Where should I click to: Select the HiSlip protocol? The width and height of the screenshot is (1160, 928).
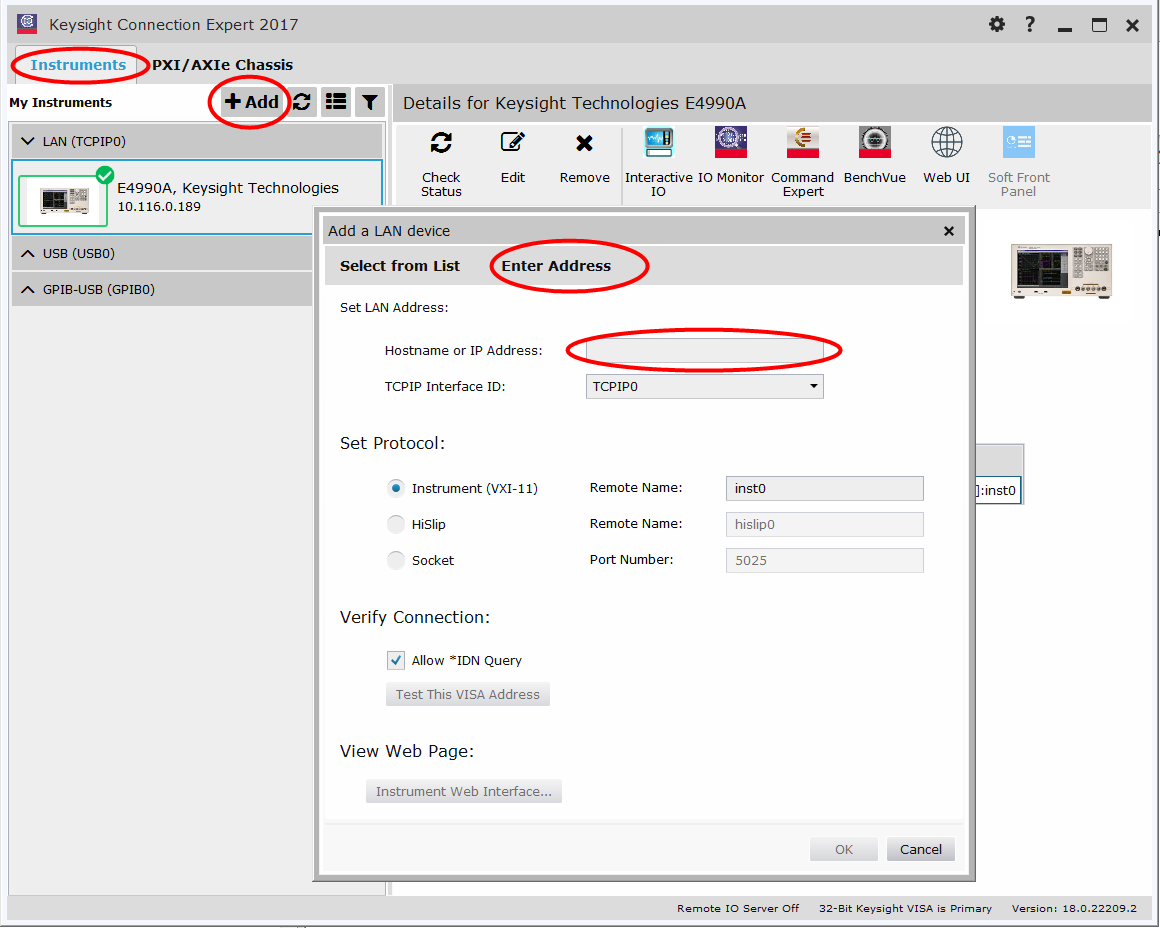(x=396, y=524)
